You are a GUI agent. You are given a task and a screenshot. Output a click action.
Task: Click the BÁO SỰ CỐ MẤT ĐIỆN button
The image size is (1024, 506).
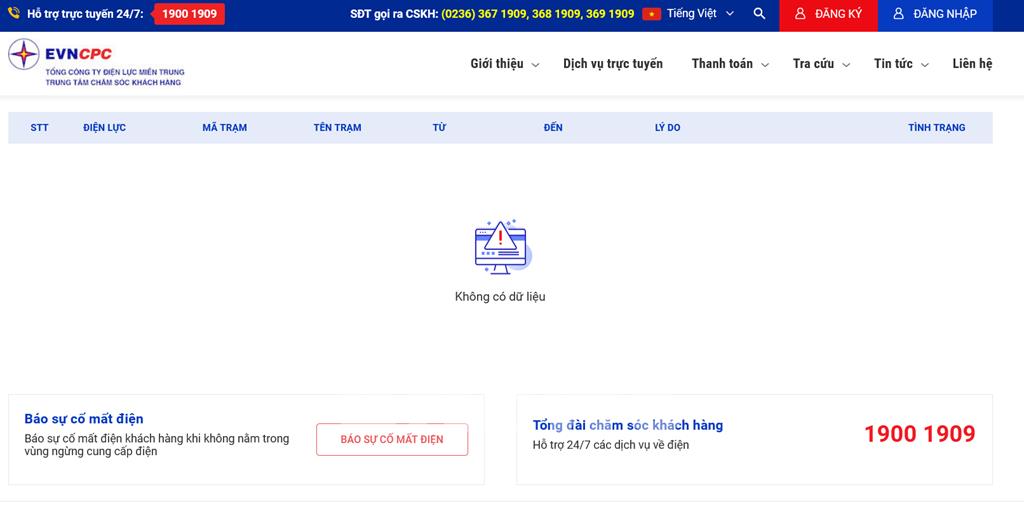[x=392, y=440]
